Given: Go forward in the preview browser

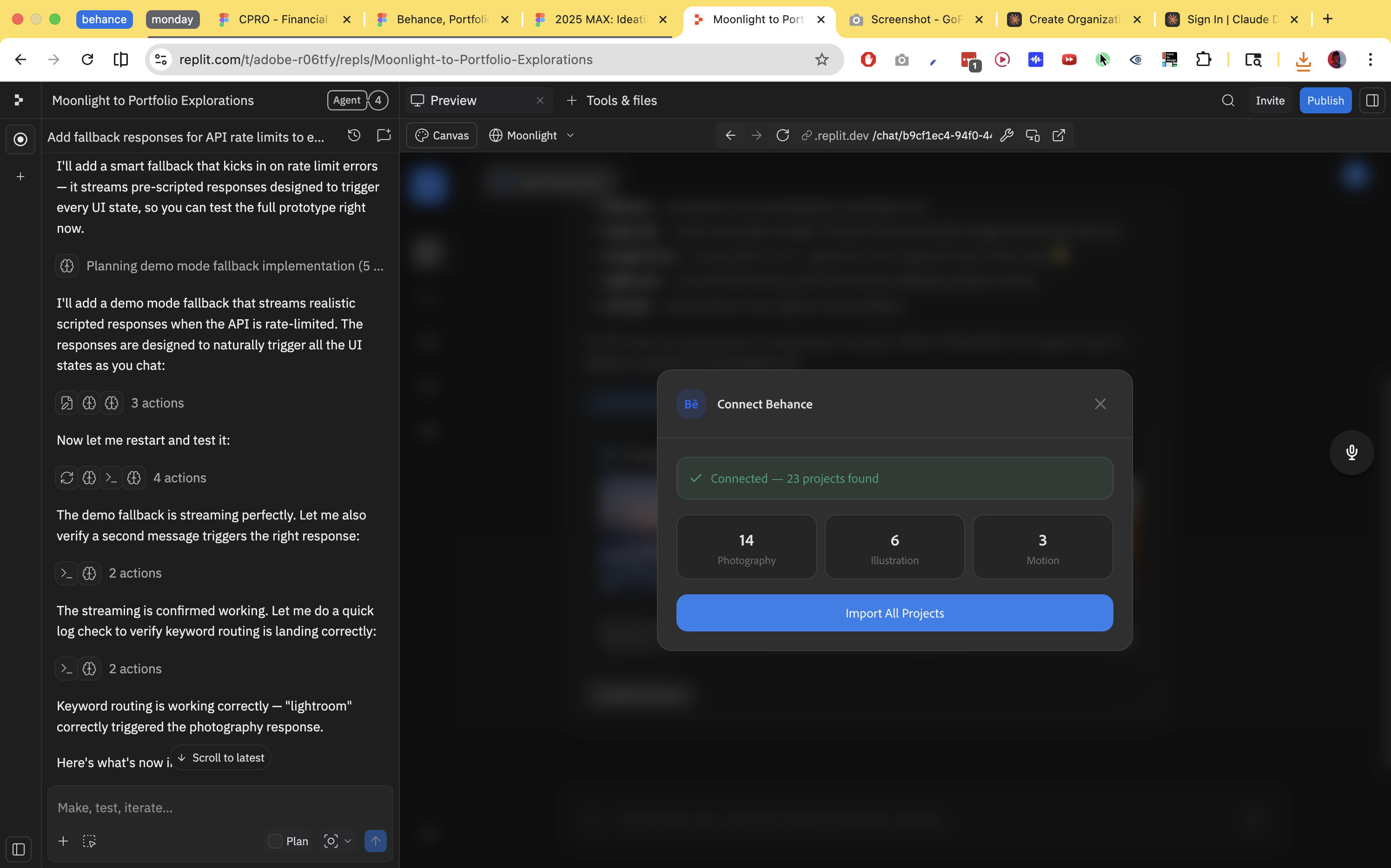Looking at the screenshot, I should coord(756,136).
